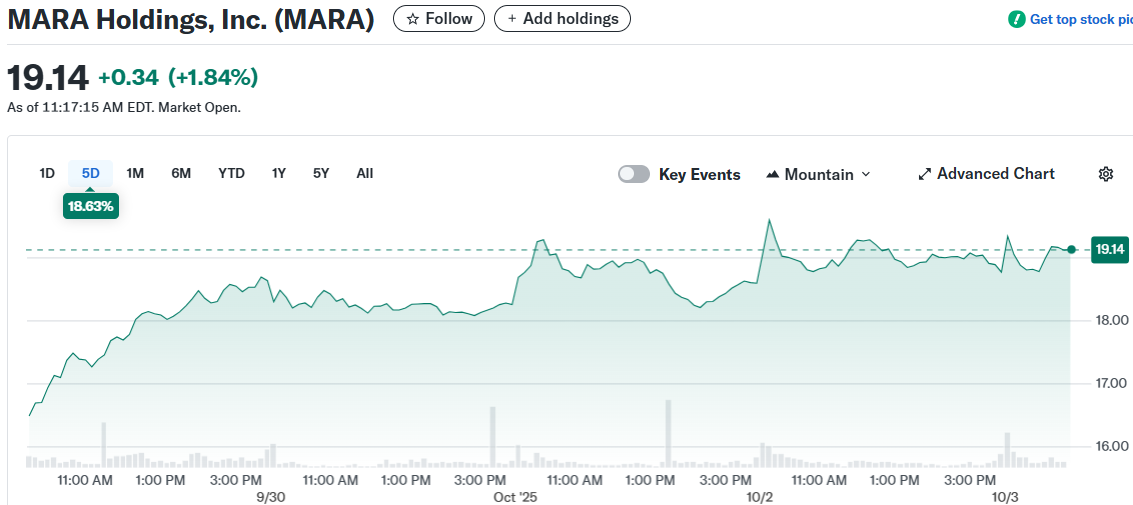
Task: Switch to the 6M range
Action: pyautogui.click(x=181, y=173)
